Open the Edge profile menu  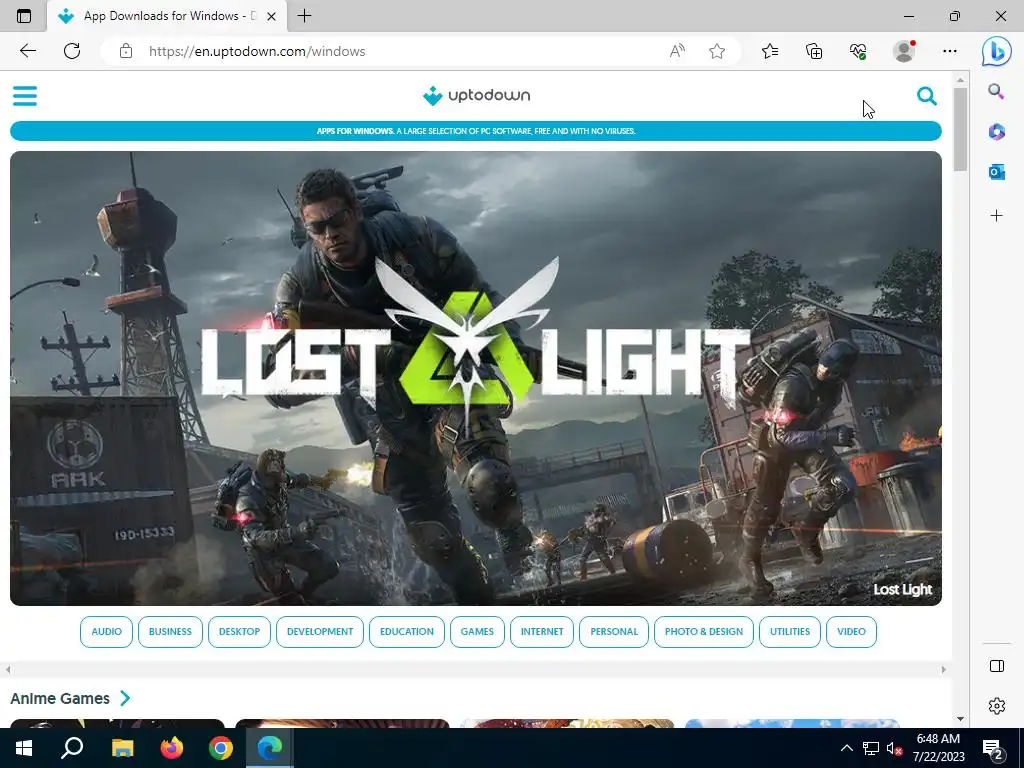[904, 51]
